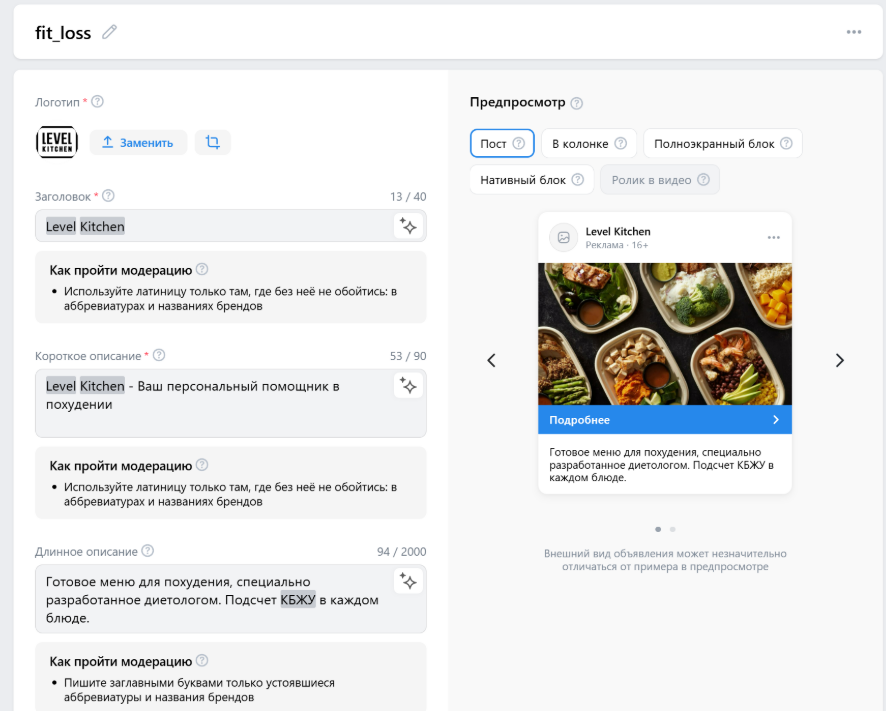Switch to the Полноэкранный блок preview tab
Image resolution: width=886 pixels, height=711 pixels.
coord(723,144)
